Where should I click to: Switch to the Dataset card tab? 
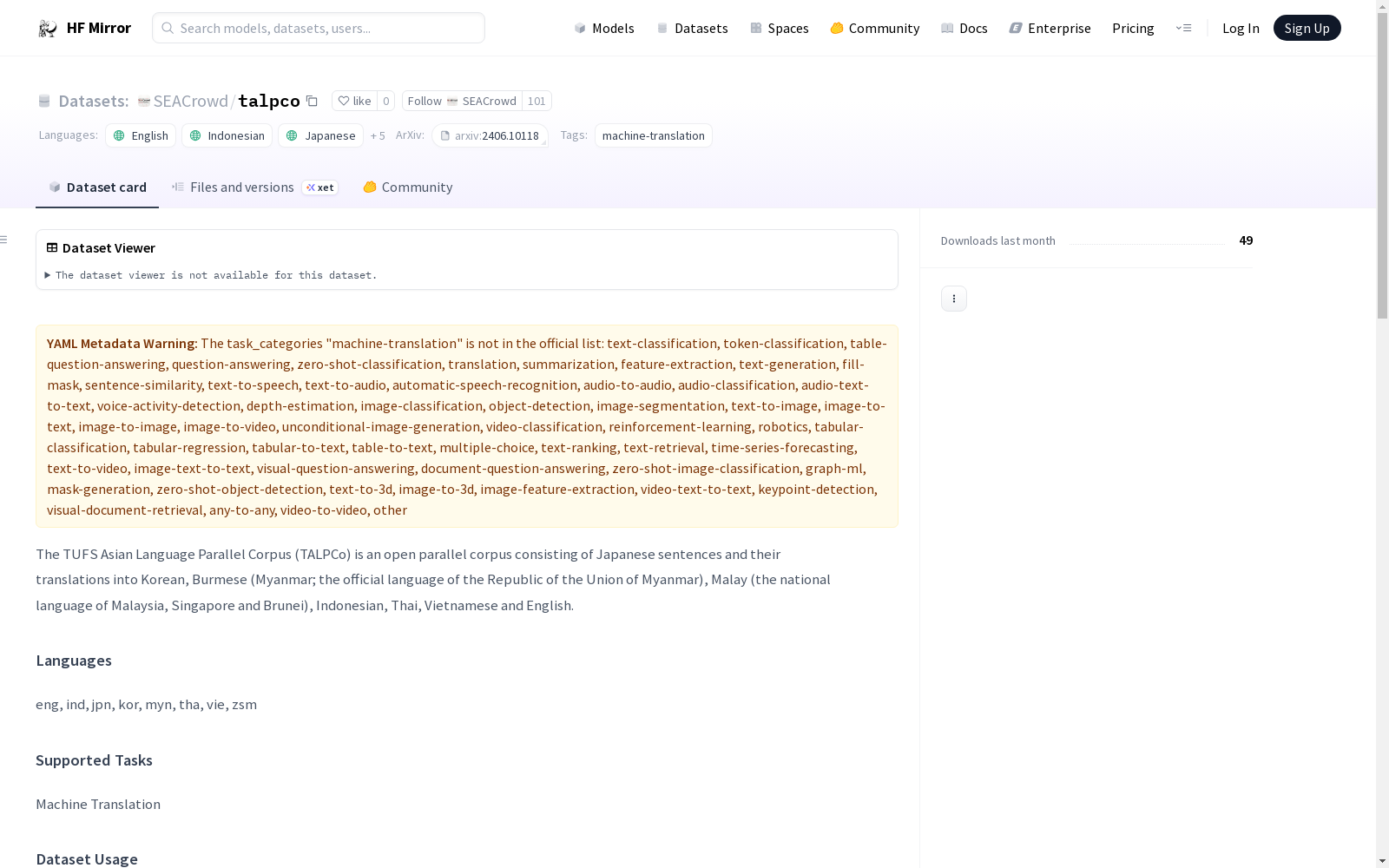97,187
